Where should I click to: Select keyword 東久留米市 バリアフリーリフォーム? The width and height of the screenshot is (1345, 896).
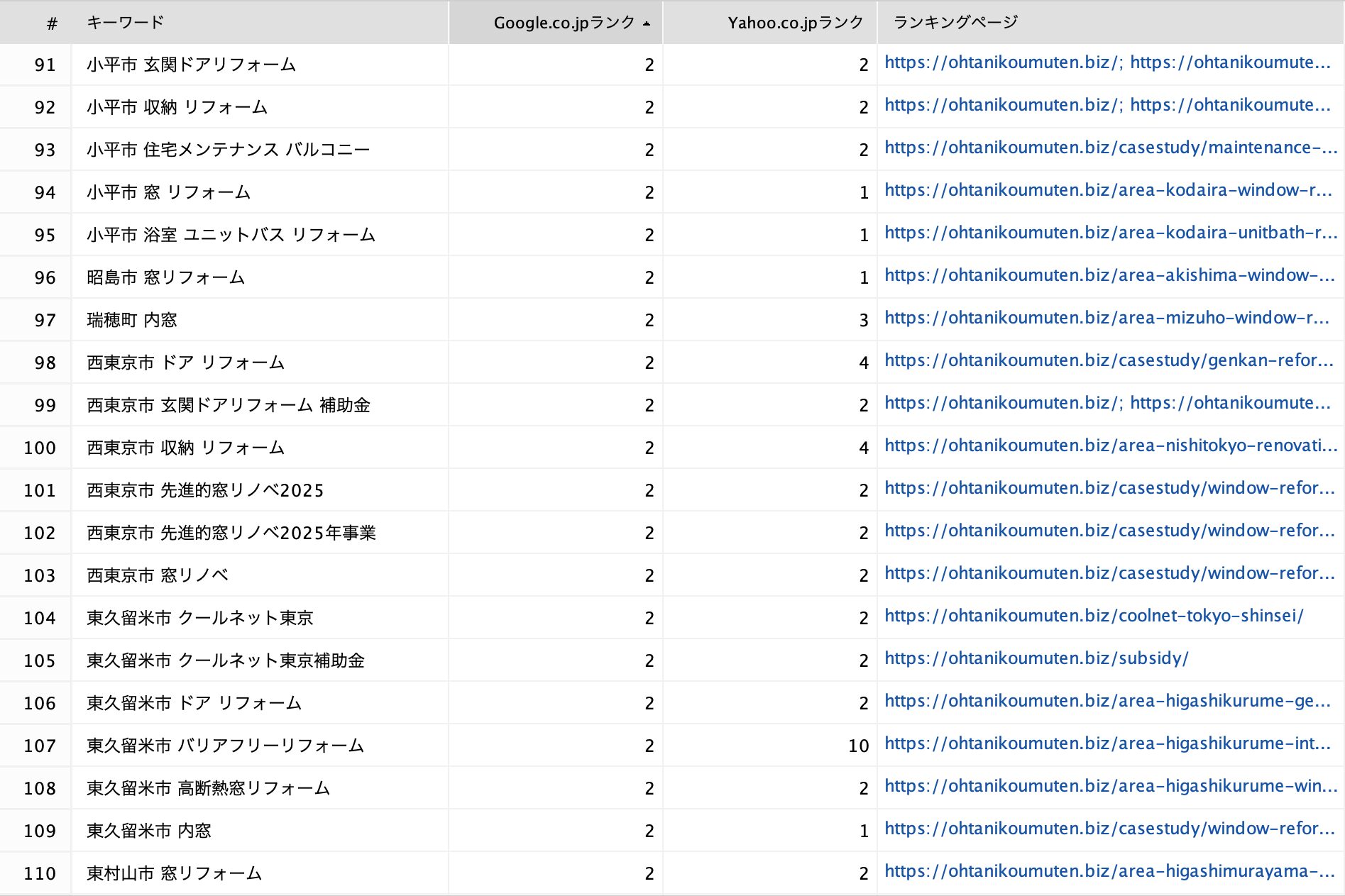click(225, 746)
